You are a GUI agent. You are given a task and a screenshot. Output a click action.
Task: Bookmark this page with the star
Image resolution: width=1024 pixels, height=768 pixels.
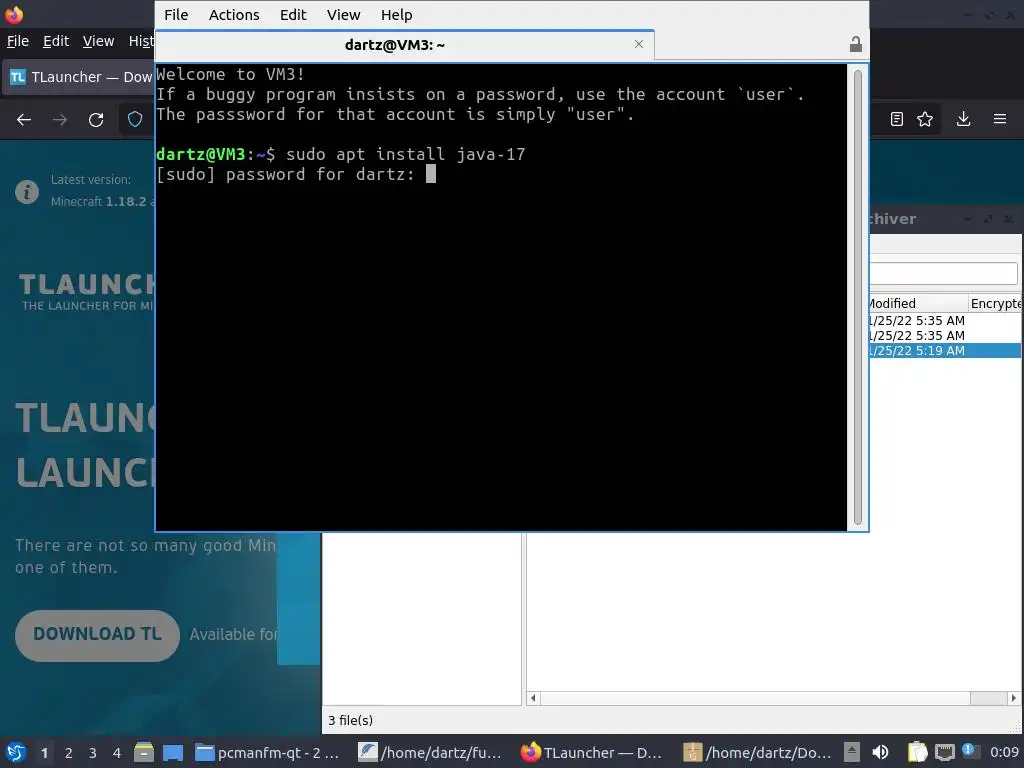click(925, 119)
